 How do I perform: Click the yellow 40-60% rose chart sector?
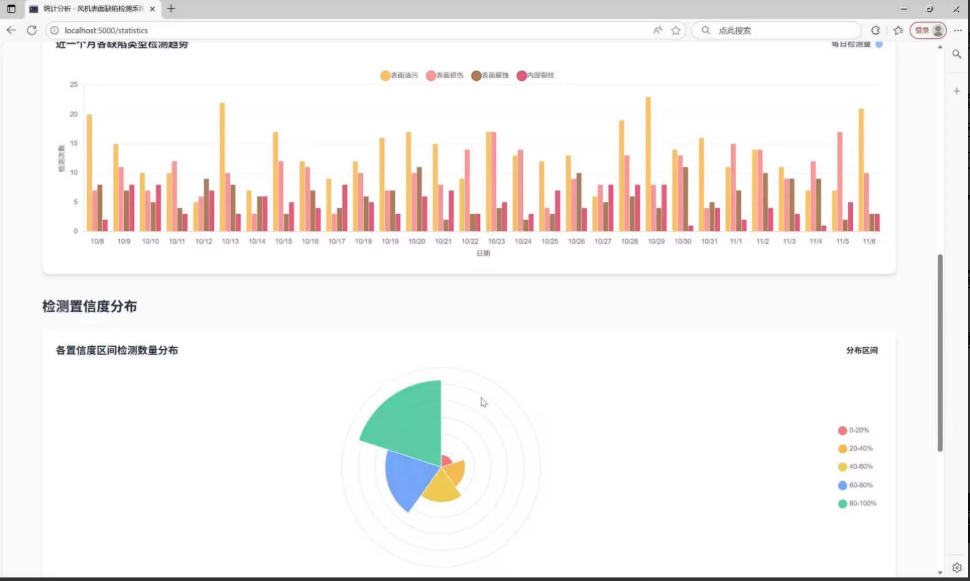tap(441, 488)
